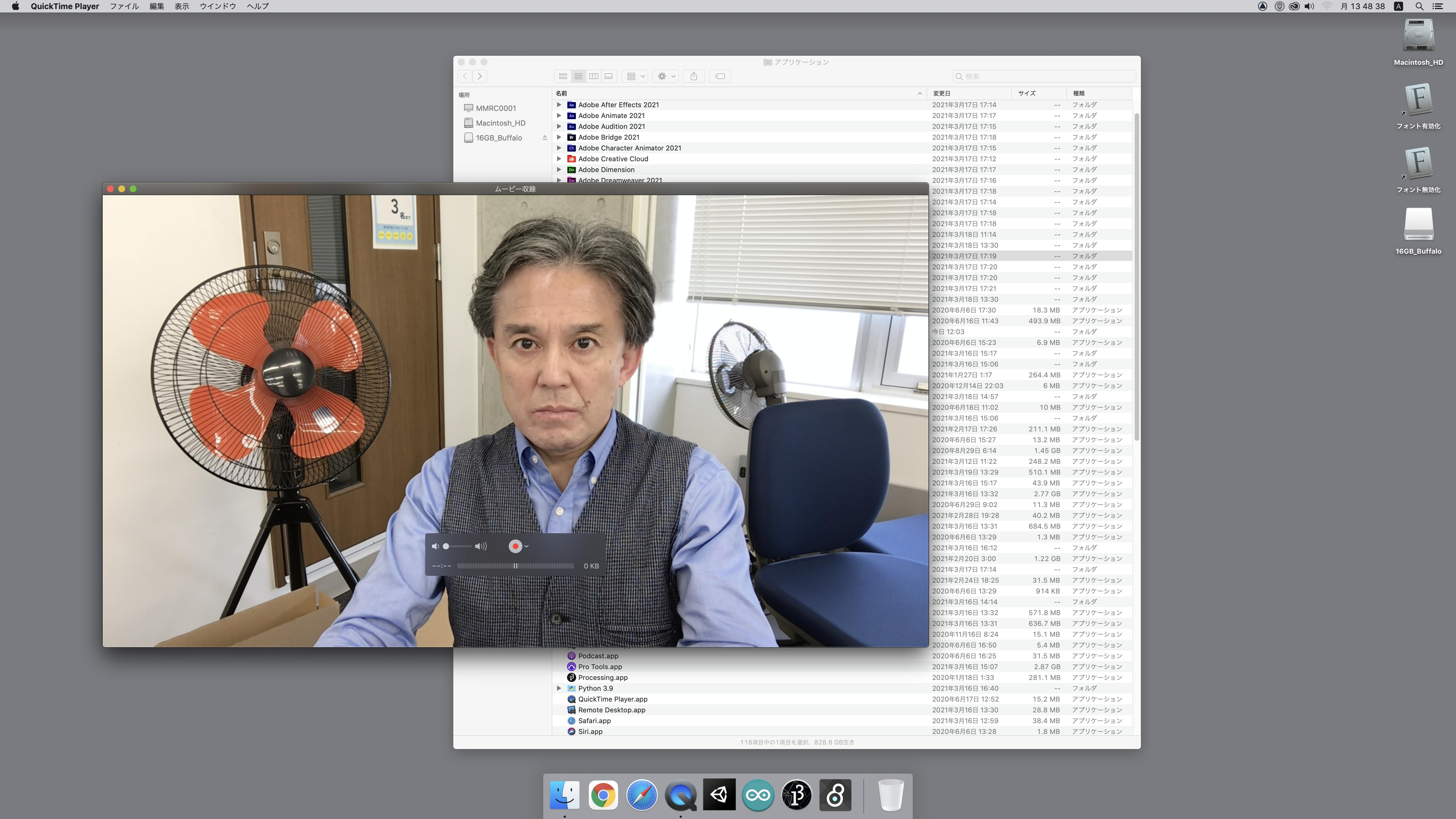Open the Finder action gear menu
1456x819 pixels.
[x=666, y=76]
